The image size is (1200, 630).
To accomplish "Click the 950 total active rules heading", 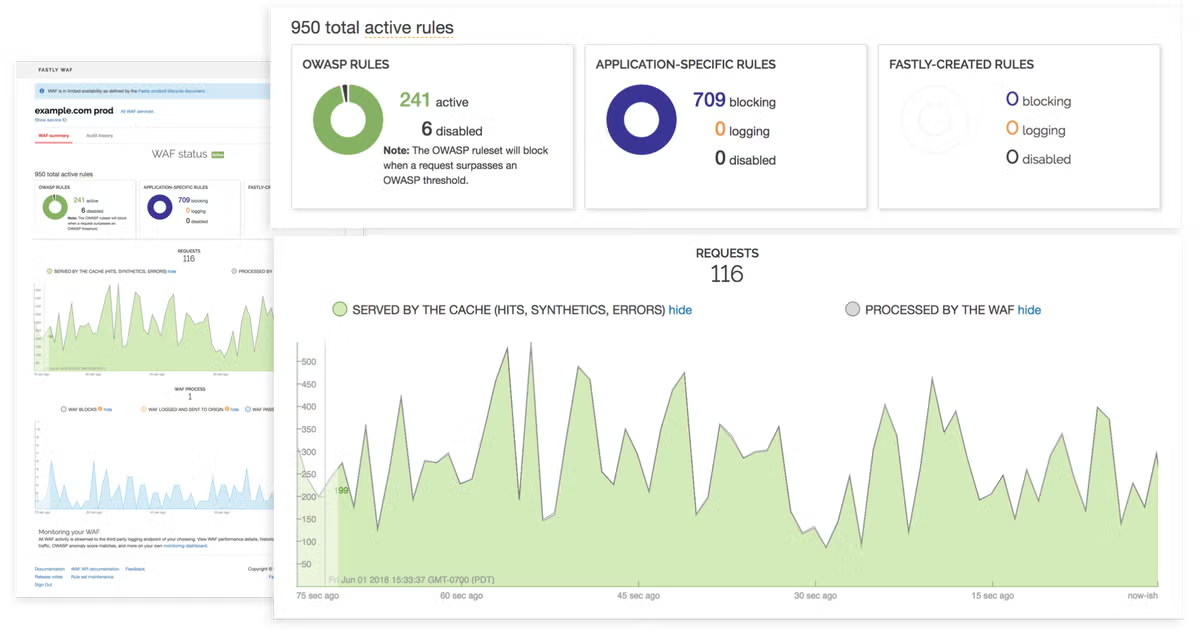I will (372, 27).
